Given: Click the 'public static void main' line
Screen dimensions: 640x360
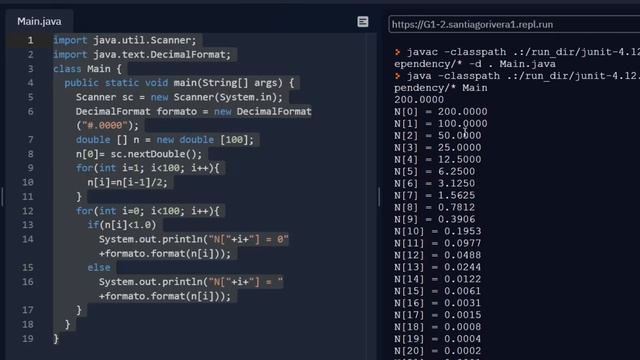Looking at the screenshot, I should click(179, 83).
